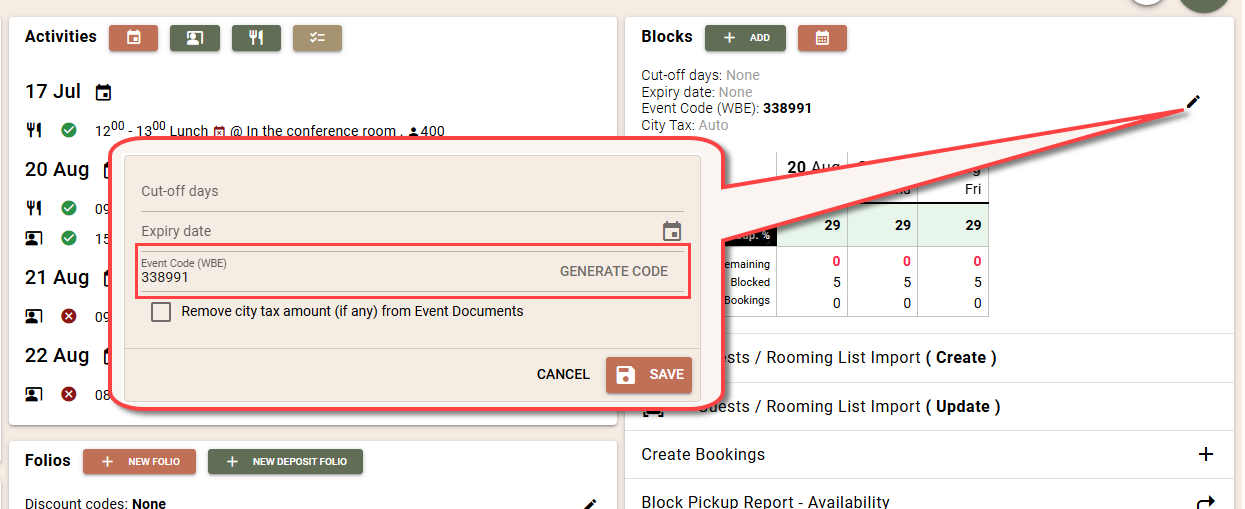Edit Folios discount codes with pencil icon
Viewport: 1245px width, 509px height.
(x=590, y=503)
